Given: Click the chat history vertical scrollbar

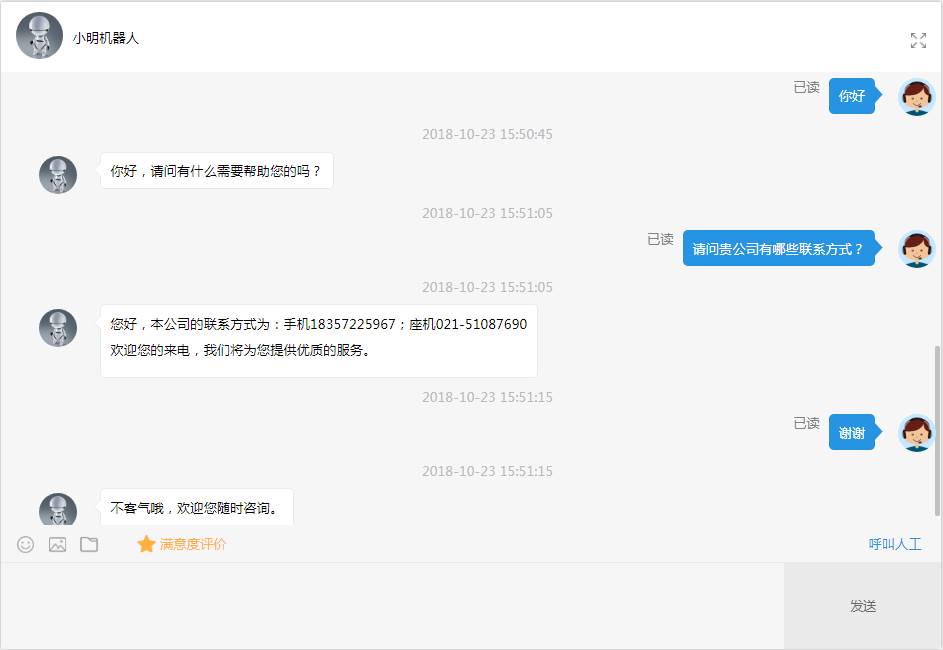Looking at the screenshot, I should 937,430.
